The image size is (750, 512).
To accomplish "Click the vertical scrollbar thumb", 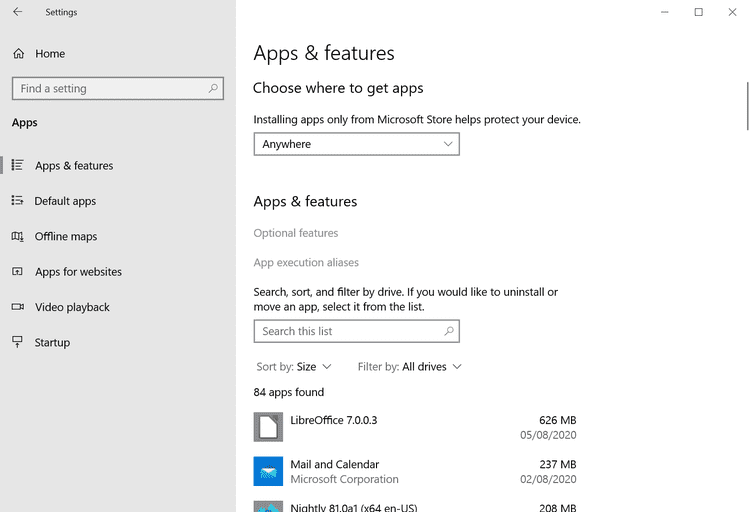I will coord(748,106).
